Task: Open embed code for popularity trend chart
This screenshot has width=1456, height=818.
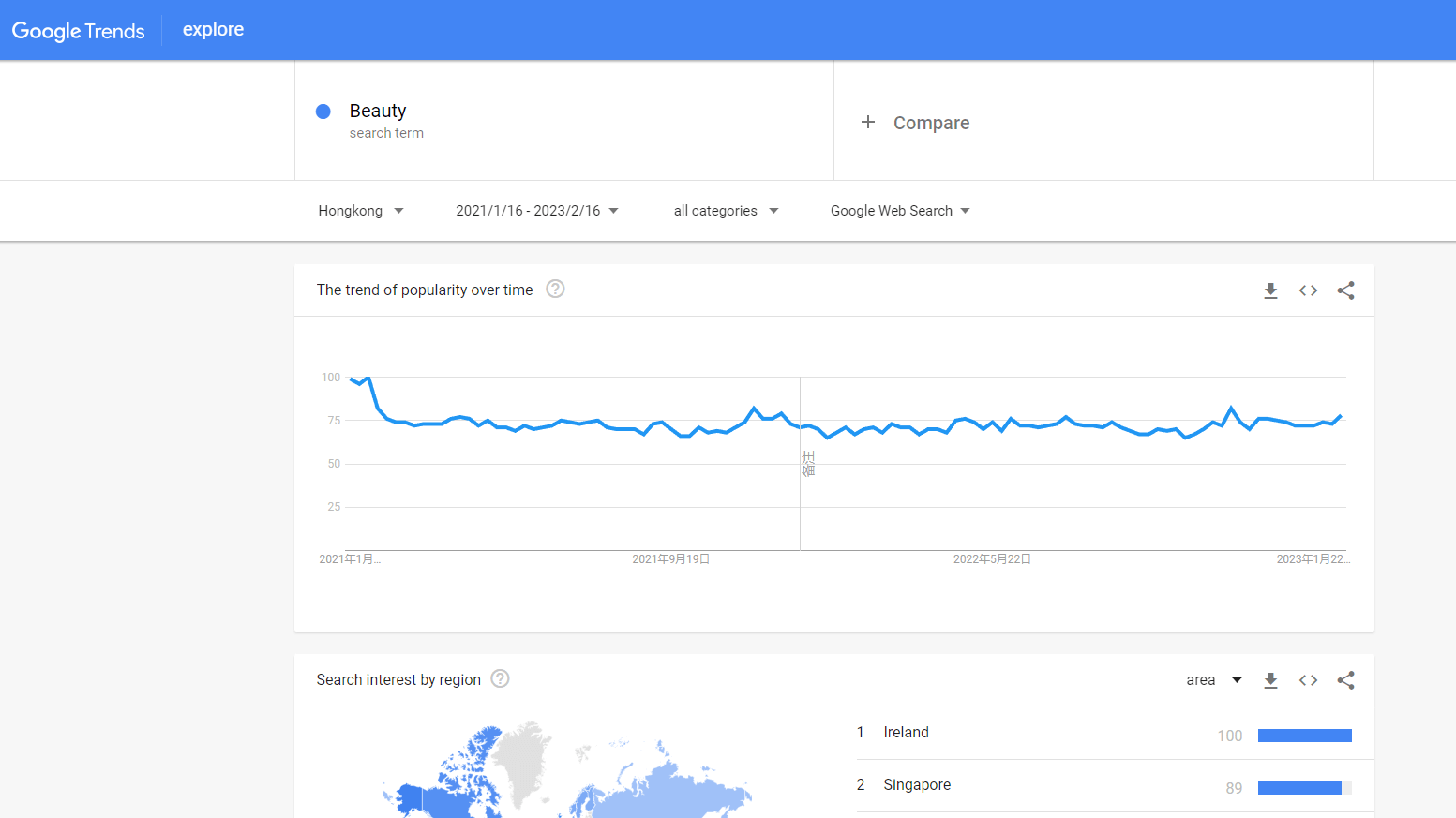Action: tap(1308, 290)
